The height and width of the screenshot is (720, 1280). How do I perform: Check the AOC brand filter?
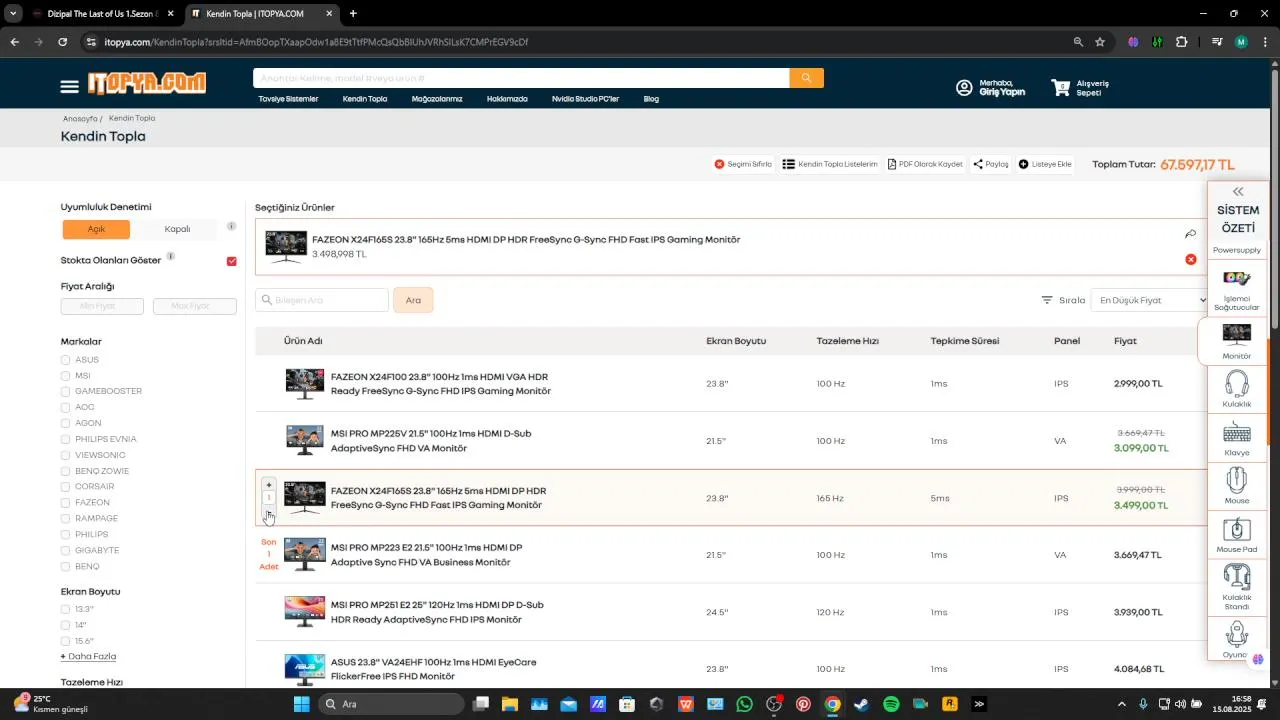pos(65,407)
